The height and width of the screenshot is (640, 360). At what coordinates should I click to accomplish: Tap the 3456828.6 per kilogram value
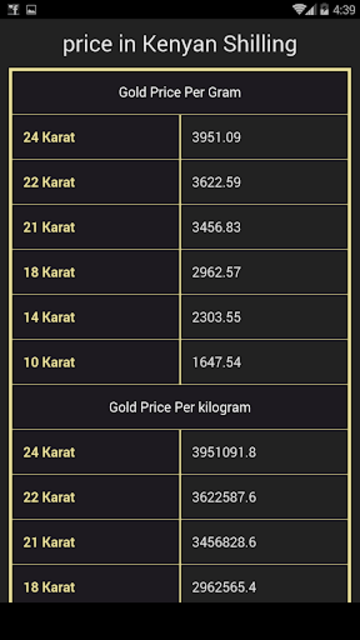(224, 542)
